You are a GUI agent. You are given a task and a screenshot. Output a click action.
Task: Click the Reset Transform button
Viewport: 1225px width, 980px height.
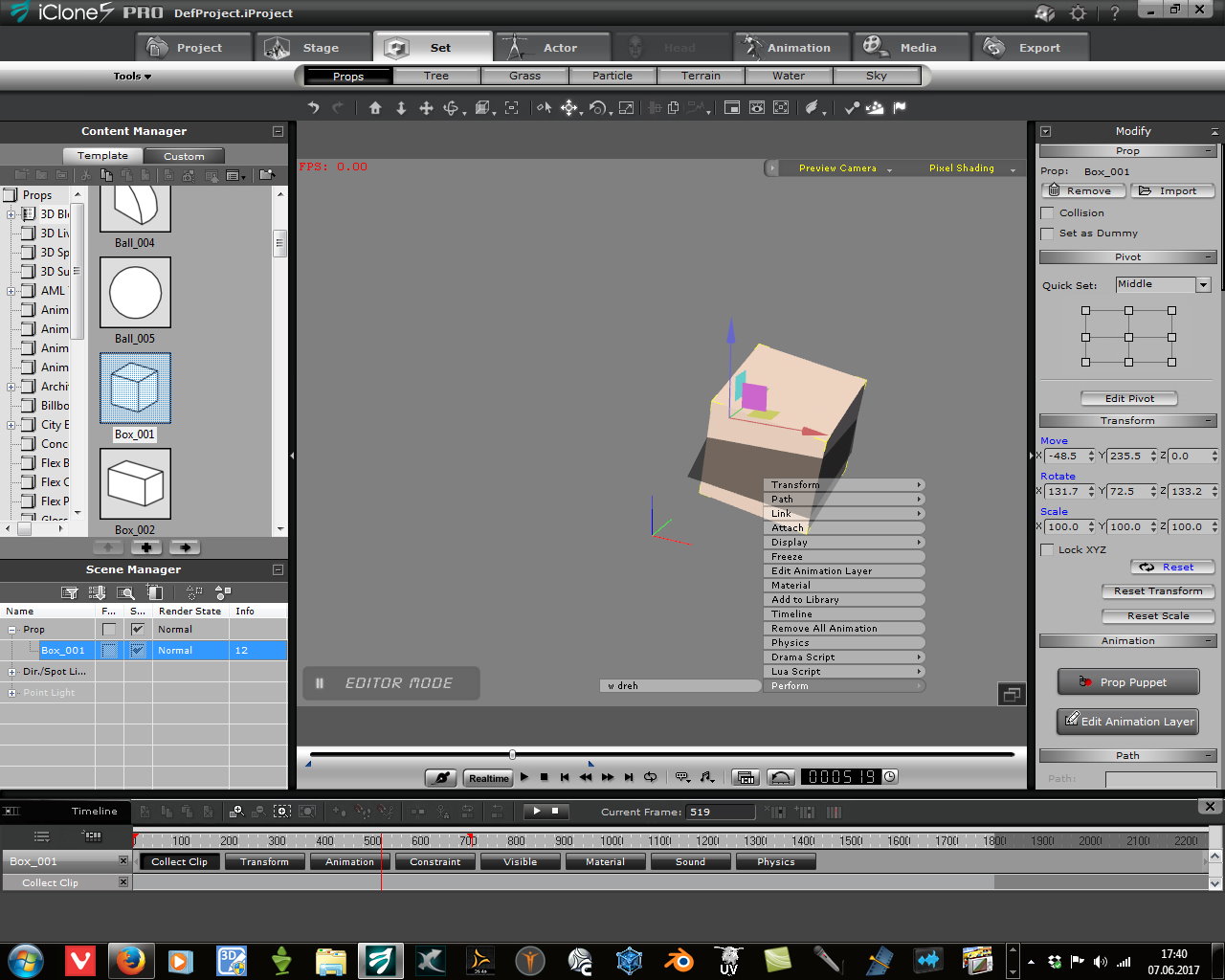[x=1158, y=591]
